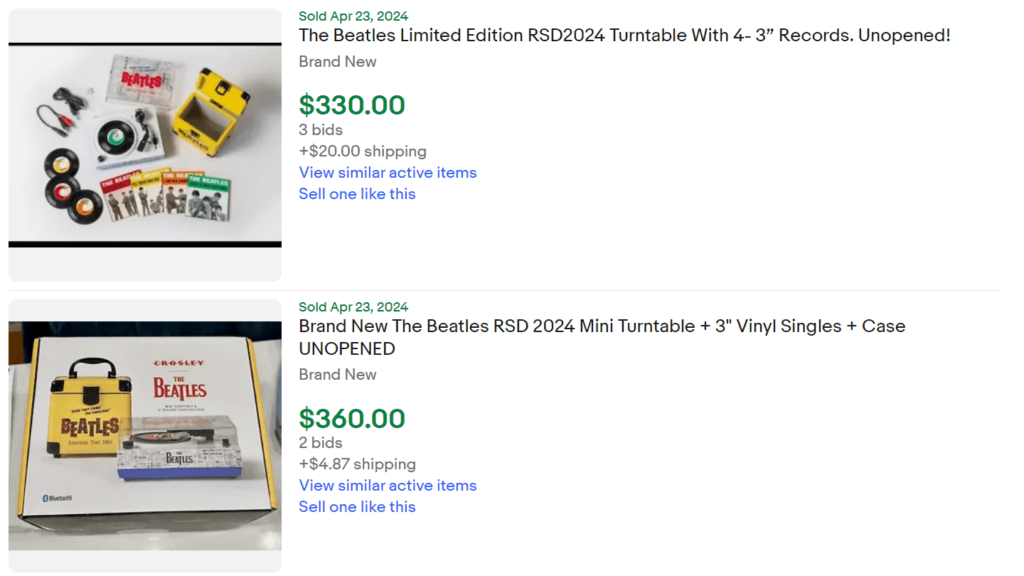This screenshot has width=1024, height=576.
Task: Click the Bluetooth logo on the Crosley box
Action: [59, 497]
